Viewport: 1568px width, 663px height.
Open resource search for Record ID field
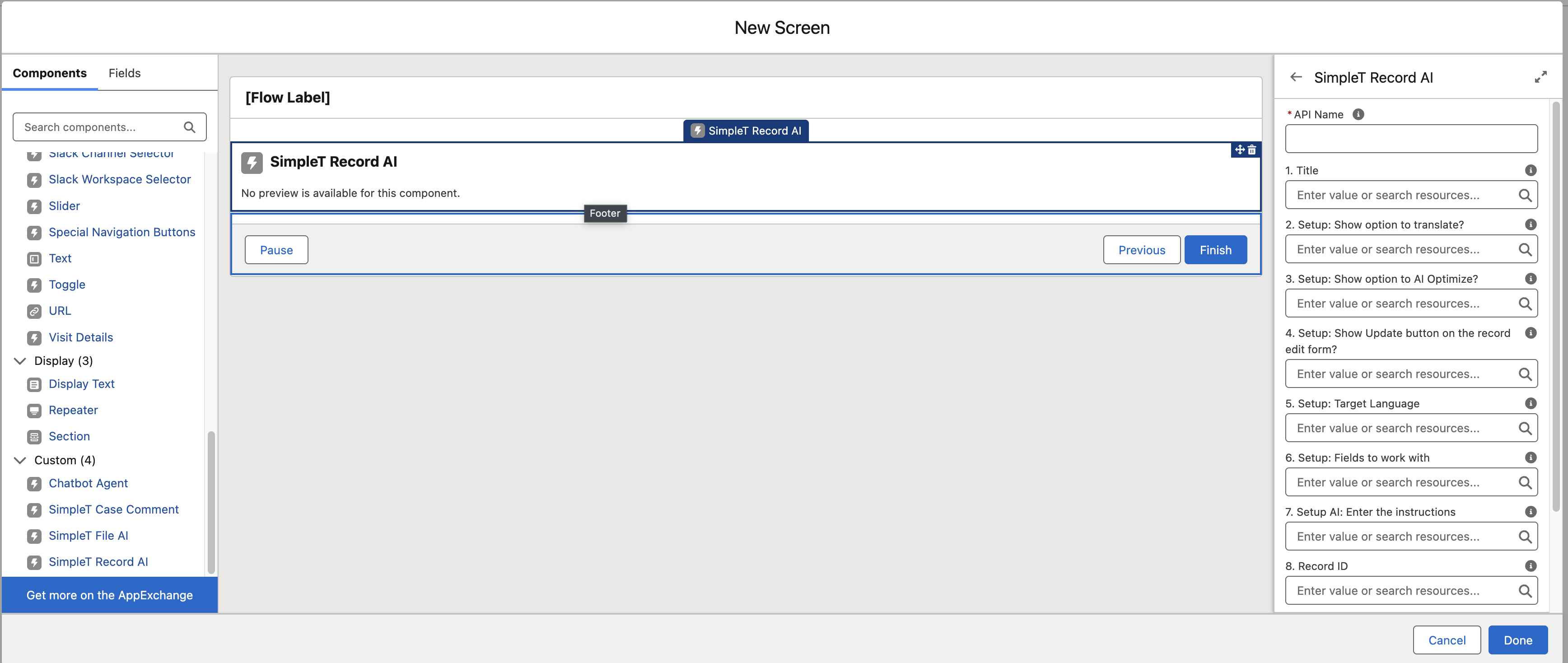pyautogui.click(x=1524, y=591)
